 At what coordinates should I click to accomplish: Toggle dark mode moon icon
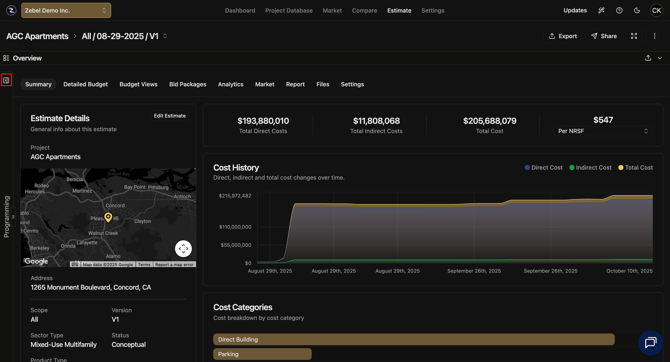[637, 10]
